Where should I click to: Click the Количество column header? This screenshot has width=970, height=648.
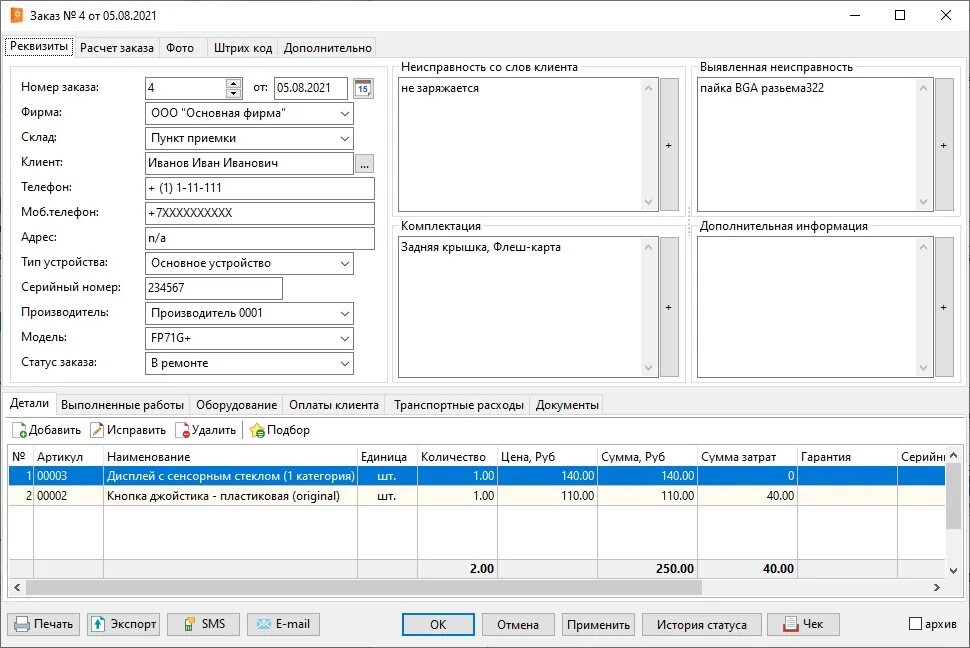tap(457, 457)
